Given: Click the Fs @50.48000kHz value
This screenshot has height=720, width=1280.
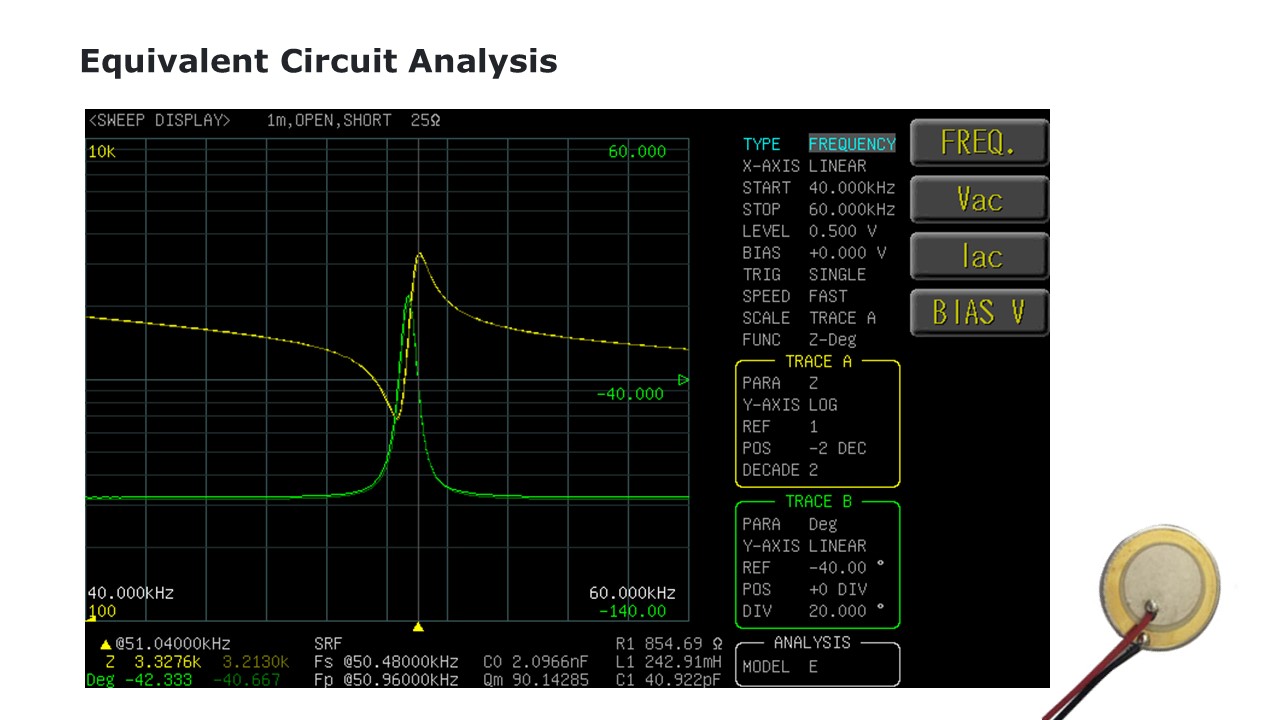Looking at the screenshot, I should [386, 662].
